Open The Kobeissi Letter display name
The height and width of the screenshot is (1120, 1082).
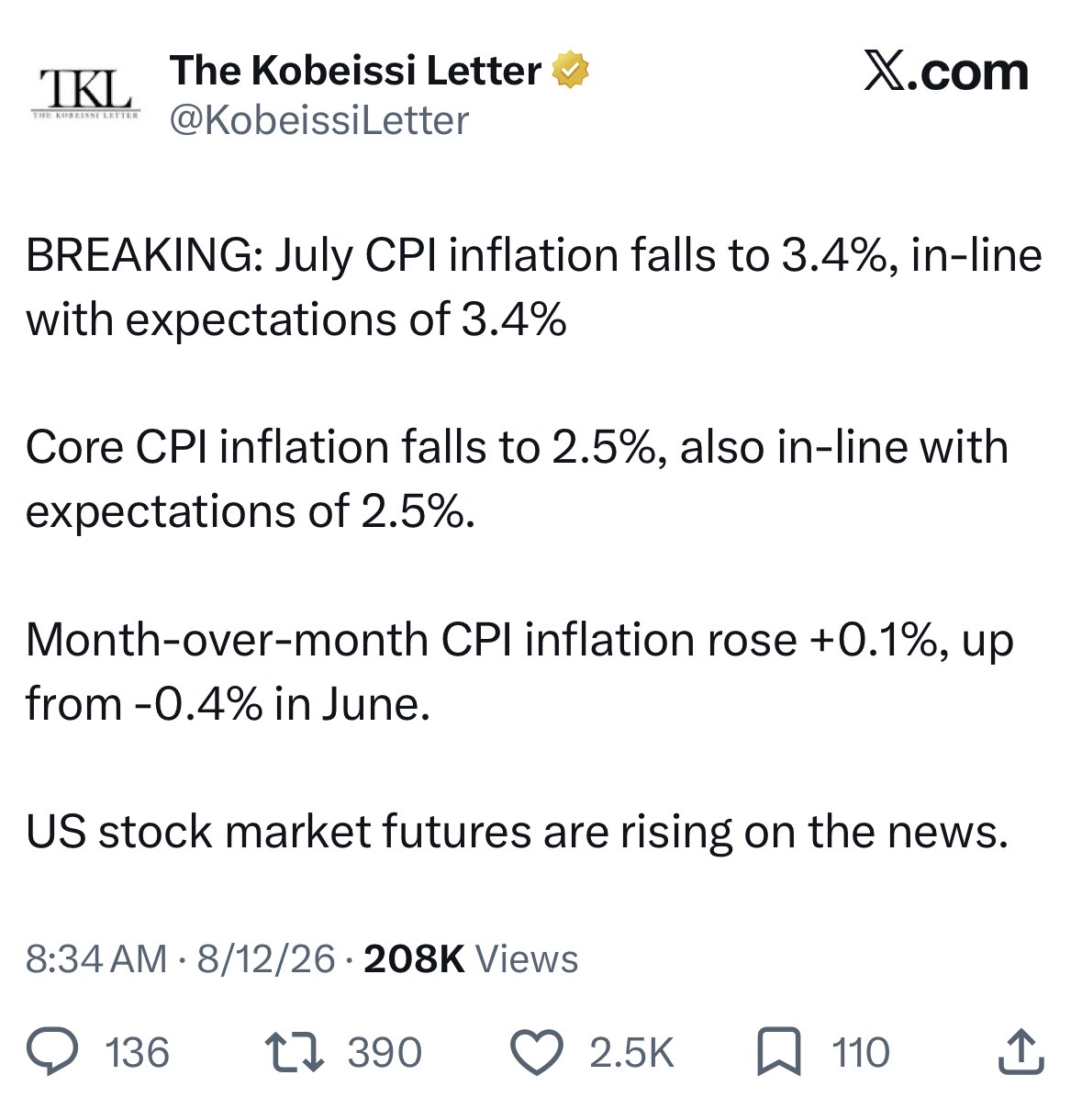(x=355, y=71)
